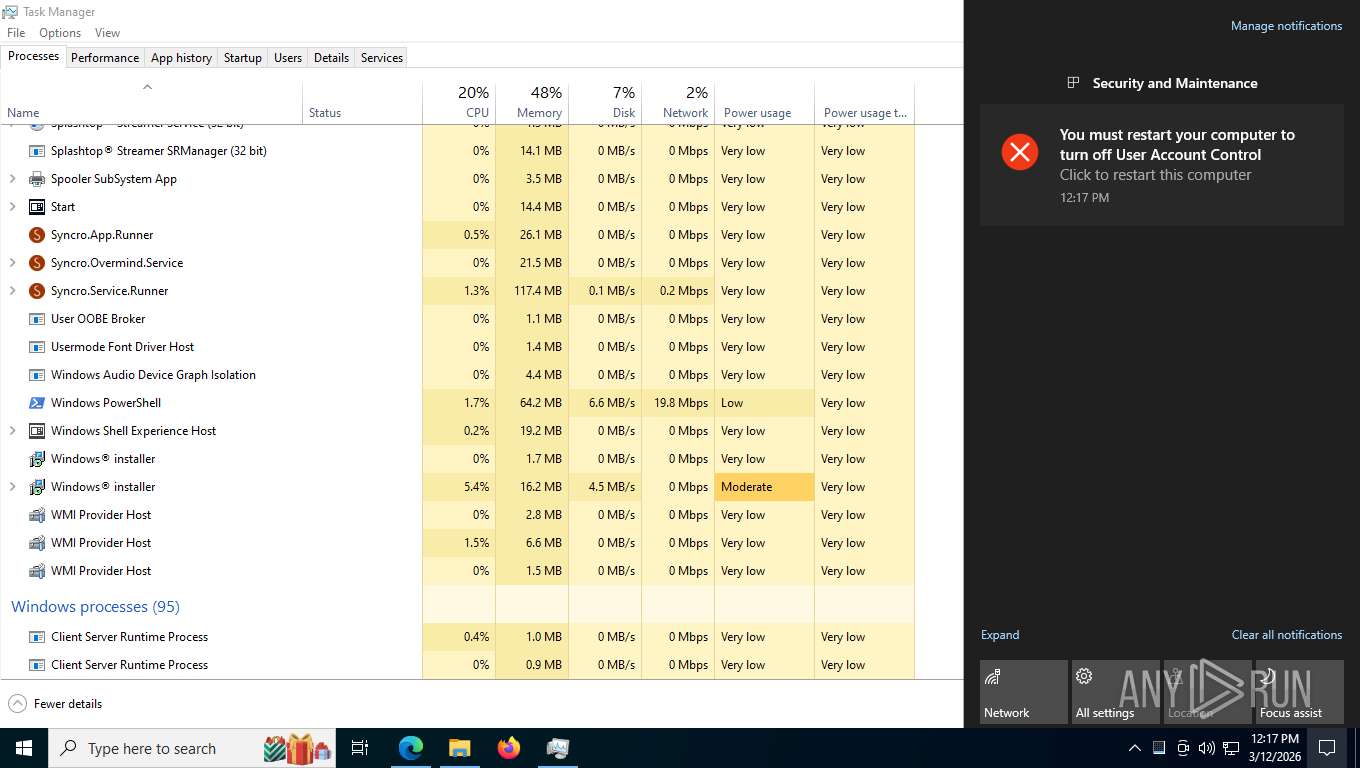Click the volume icon in system tray

pyautogui.click(x=1207, y=747)
